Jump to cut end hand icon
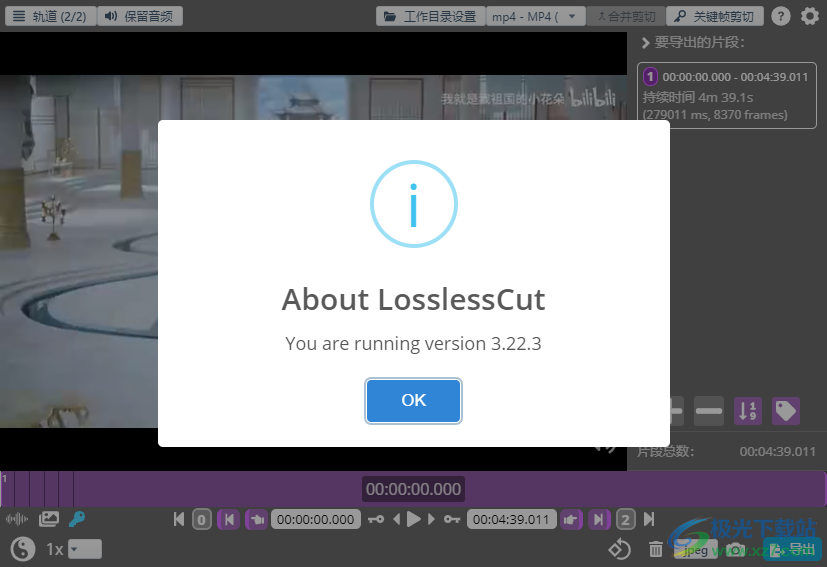 click(571, 520)
